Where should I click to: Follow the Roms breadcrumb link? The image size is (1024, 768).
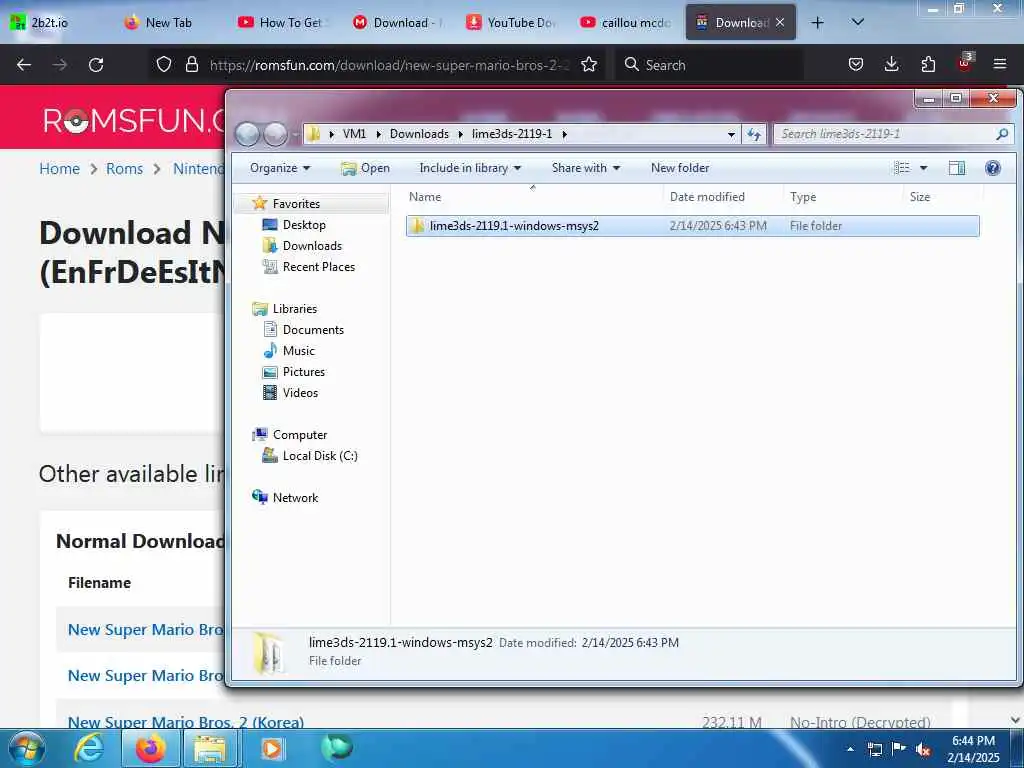click(124, 168)
